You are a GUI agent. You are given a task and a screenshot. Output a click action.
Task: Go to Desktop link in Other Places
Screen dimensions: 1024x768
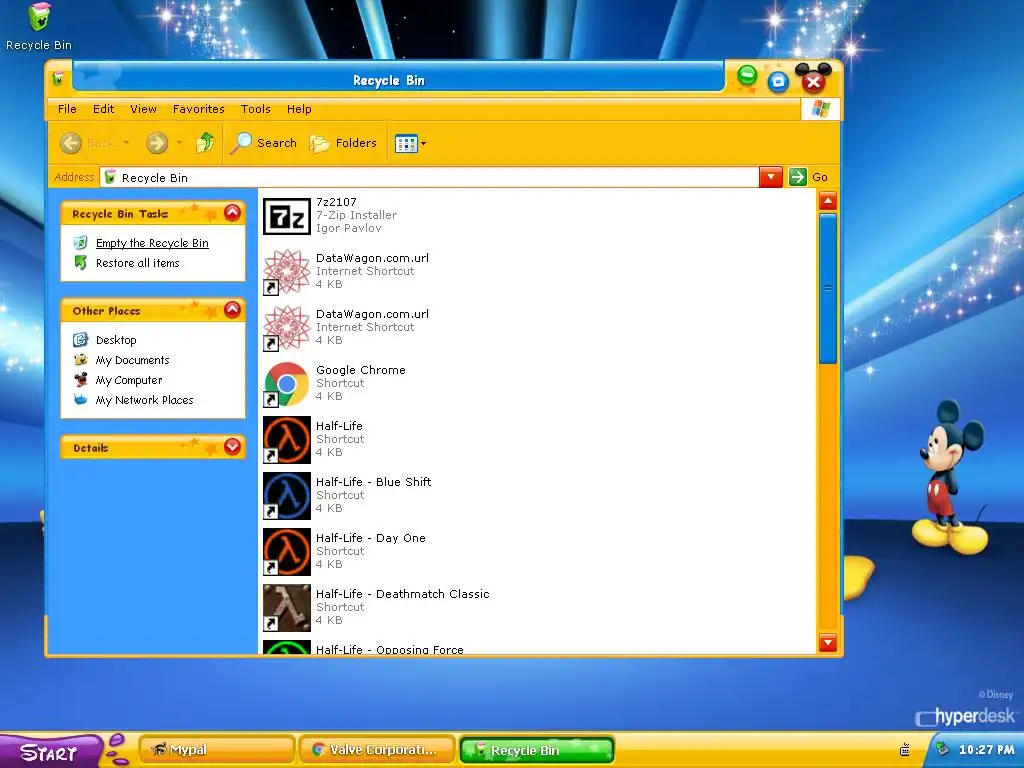tap(116, 340)
